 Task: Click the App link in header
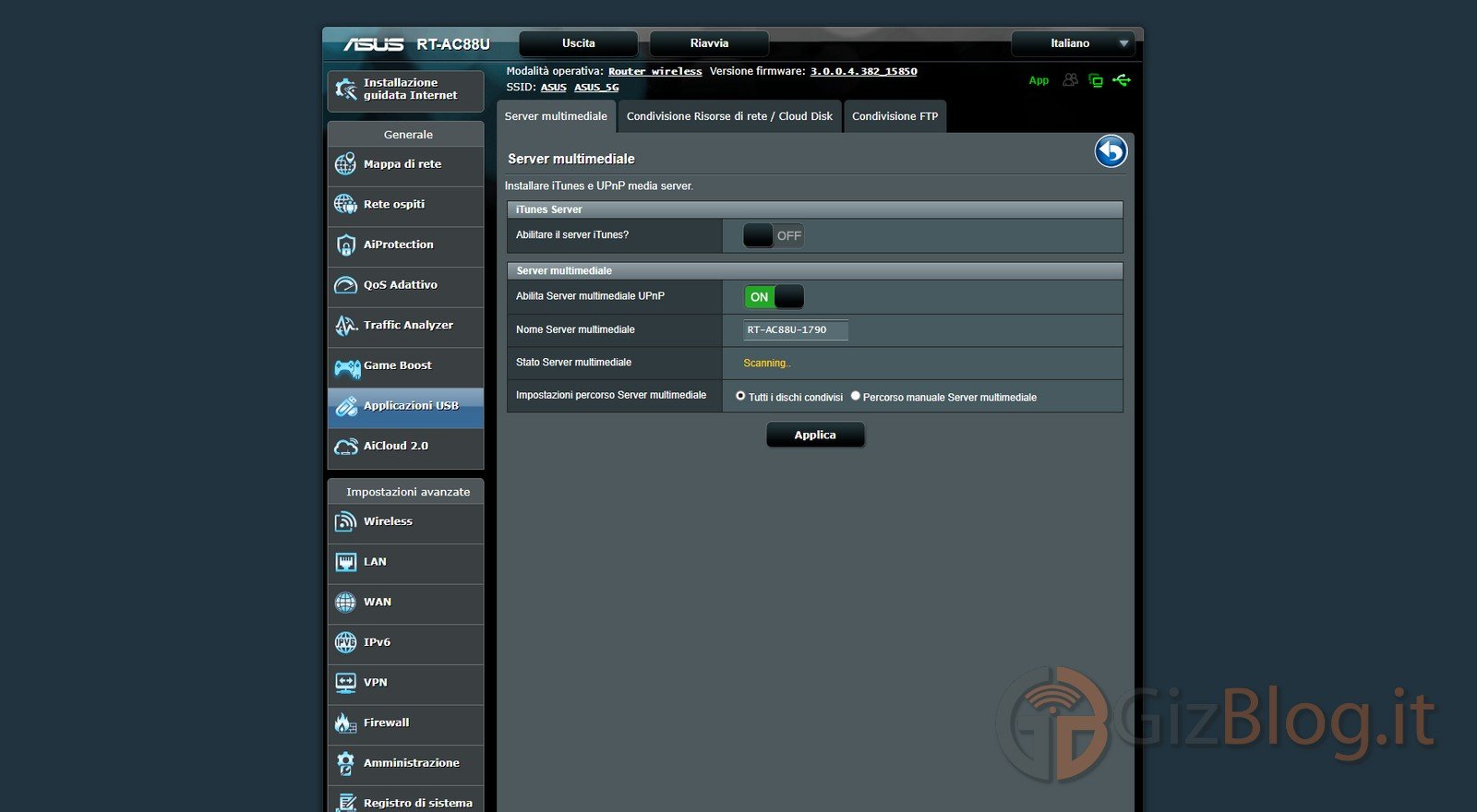pos(1039,80)
